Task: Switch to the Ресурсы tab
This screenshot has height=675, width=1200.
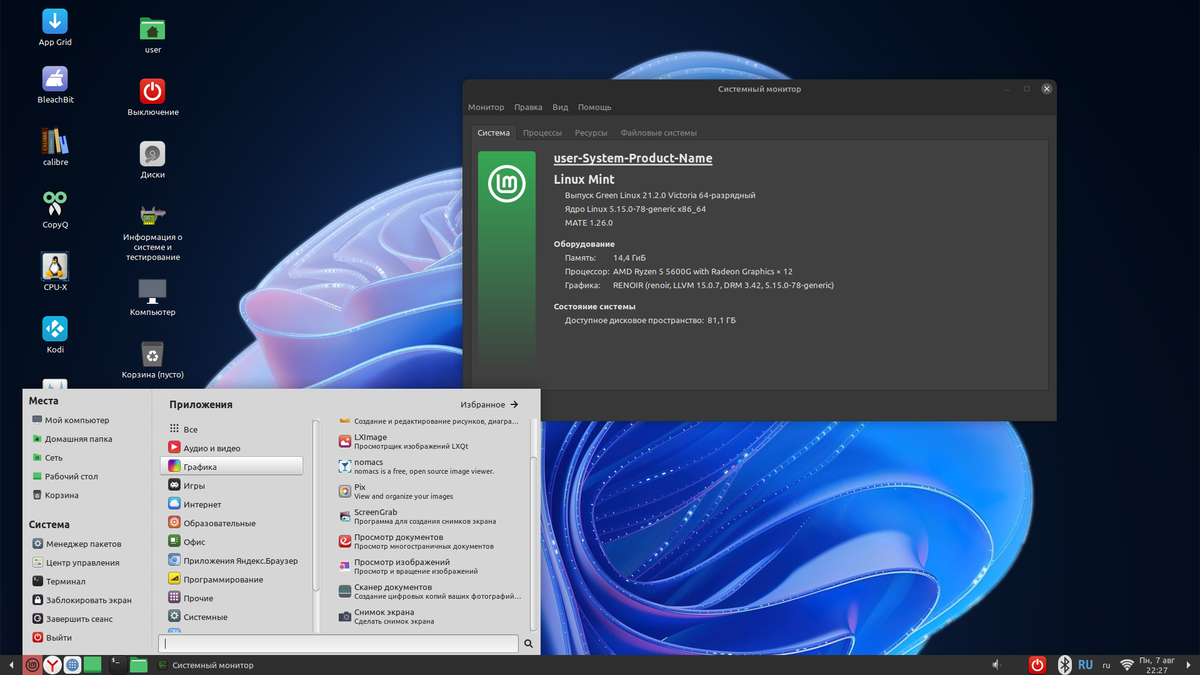Action: click(x=591, y=132)
